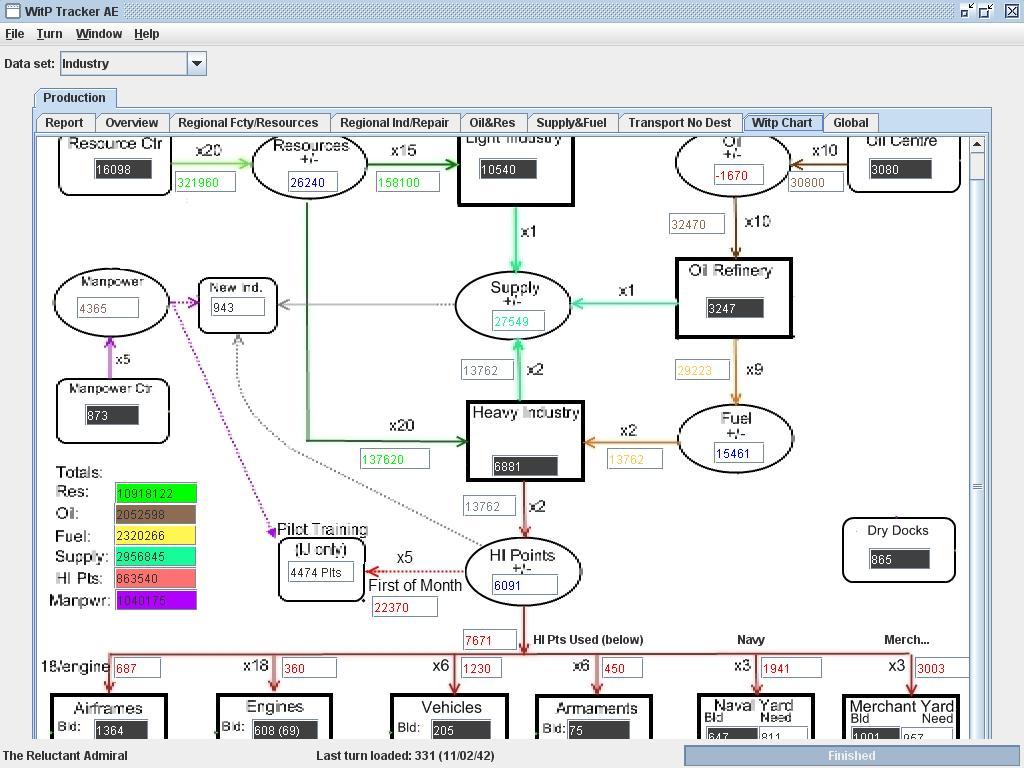The width and height of the screenshot is (1024, 768).
Task: Click the maximize window icon in title bar
Action: [x=985, y=10]
